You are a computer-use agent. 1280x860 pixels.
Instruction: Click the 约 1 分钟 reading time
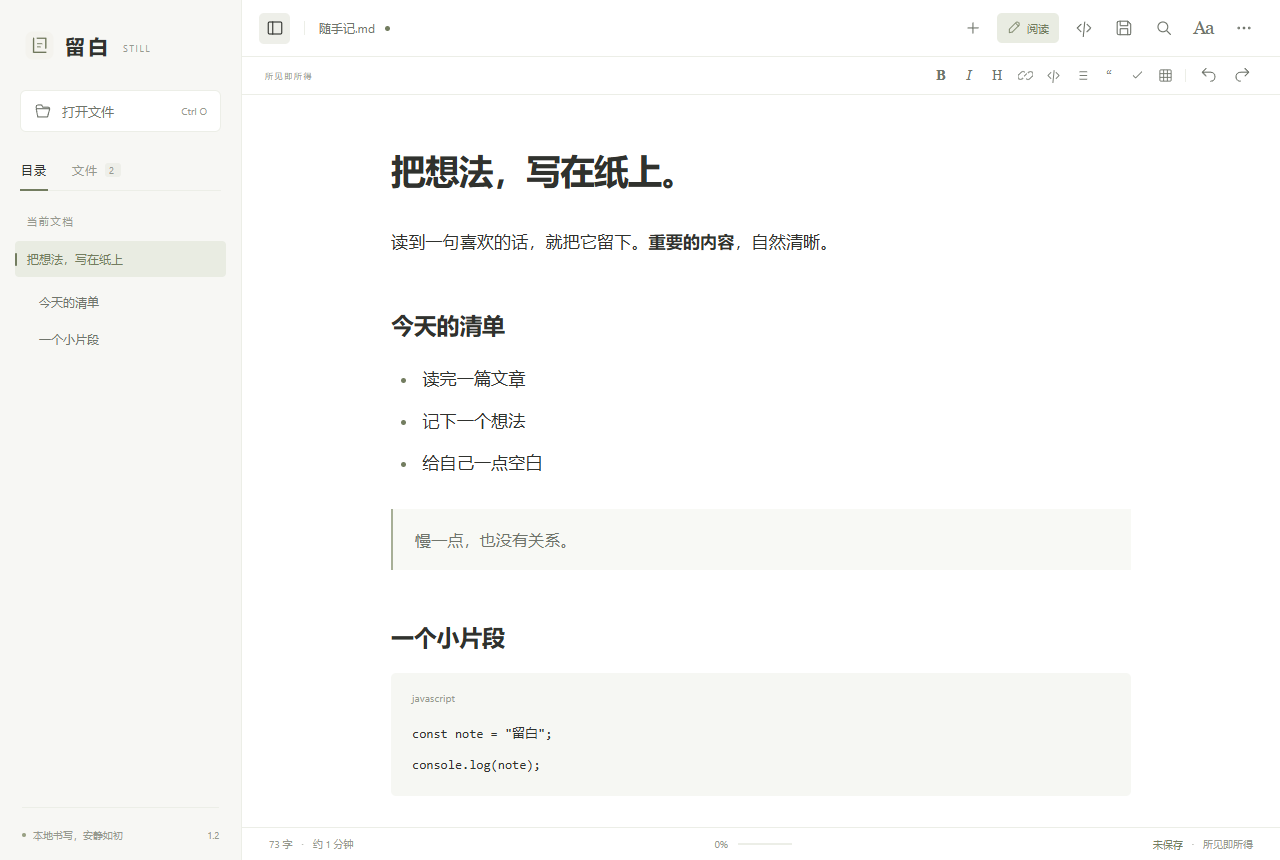(333, 845)
